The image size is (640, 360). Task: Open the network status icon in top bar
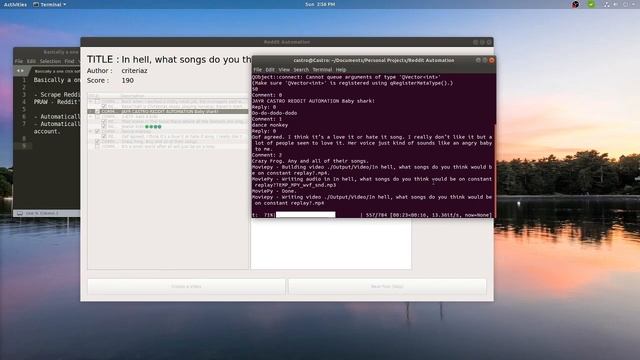pyautogui.click(x=607, y=4)
